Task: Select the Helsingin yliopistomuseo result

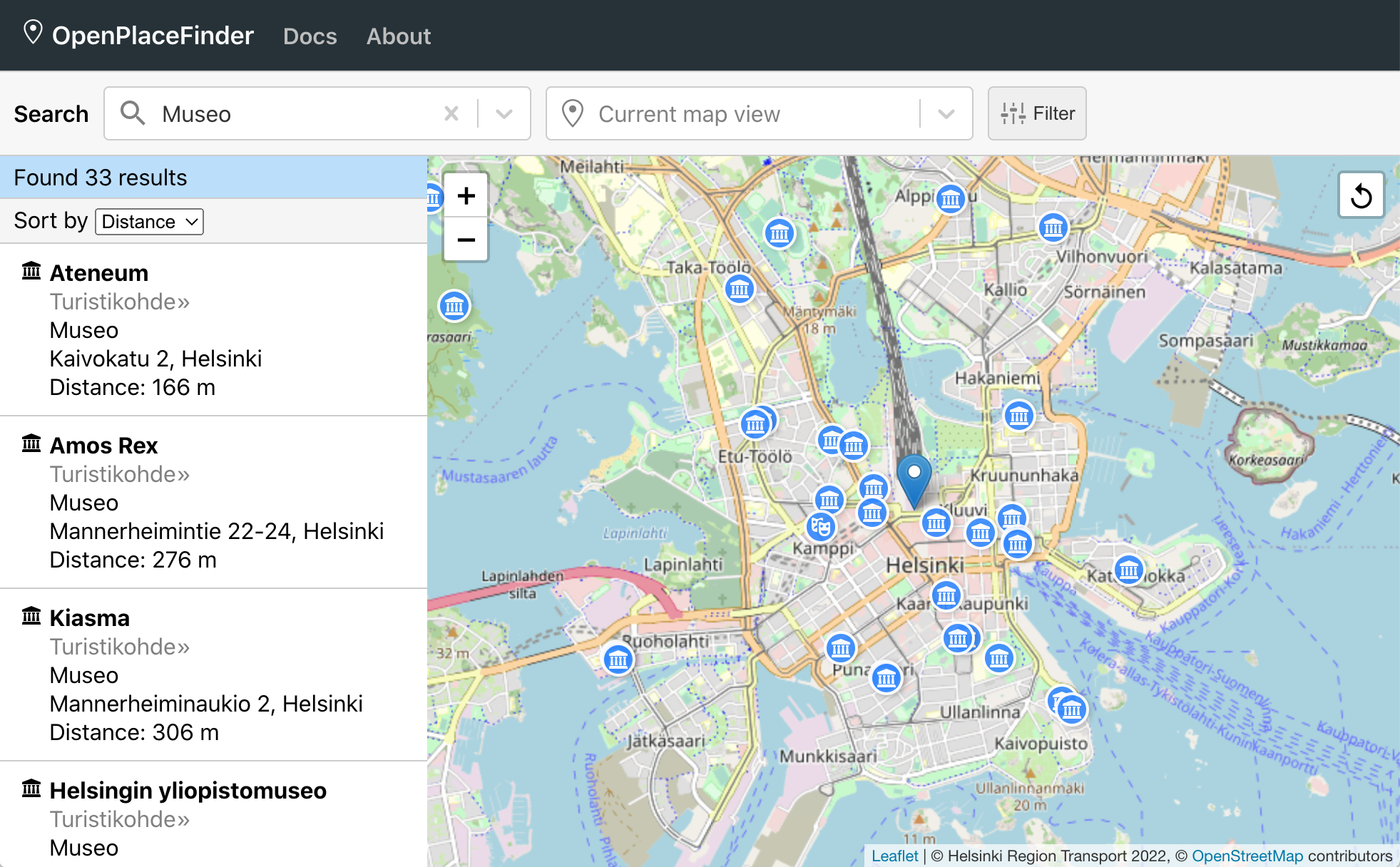Action: click(x=213, y=814)
